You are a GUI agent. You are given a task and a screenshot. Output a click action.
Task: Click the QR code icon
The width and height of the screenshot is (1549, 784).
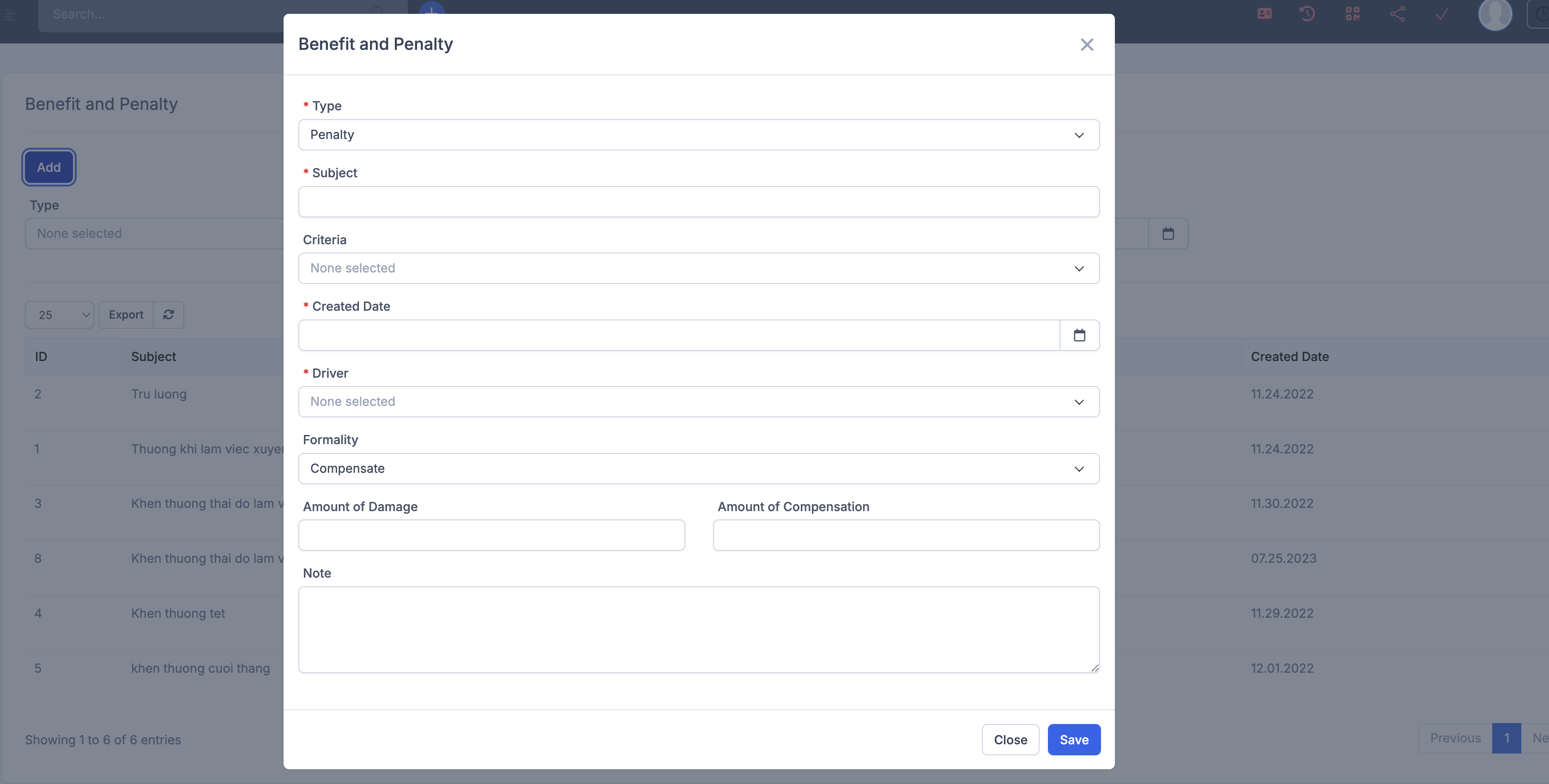tap(1352, 13)
